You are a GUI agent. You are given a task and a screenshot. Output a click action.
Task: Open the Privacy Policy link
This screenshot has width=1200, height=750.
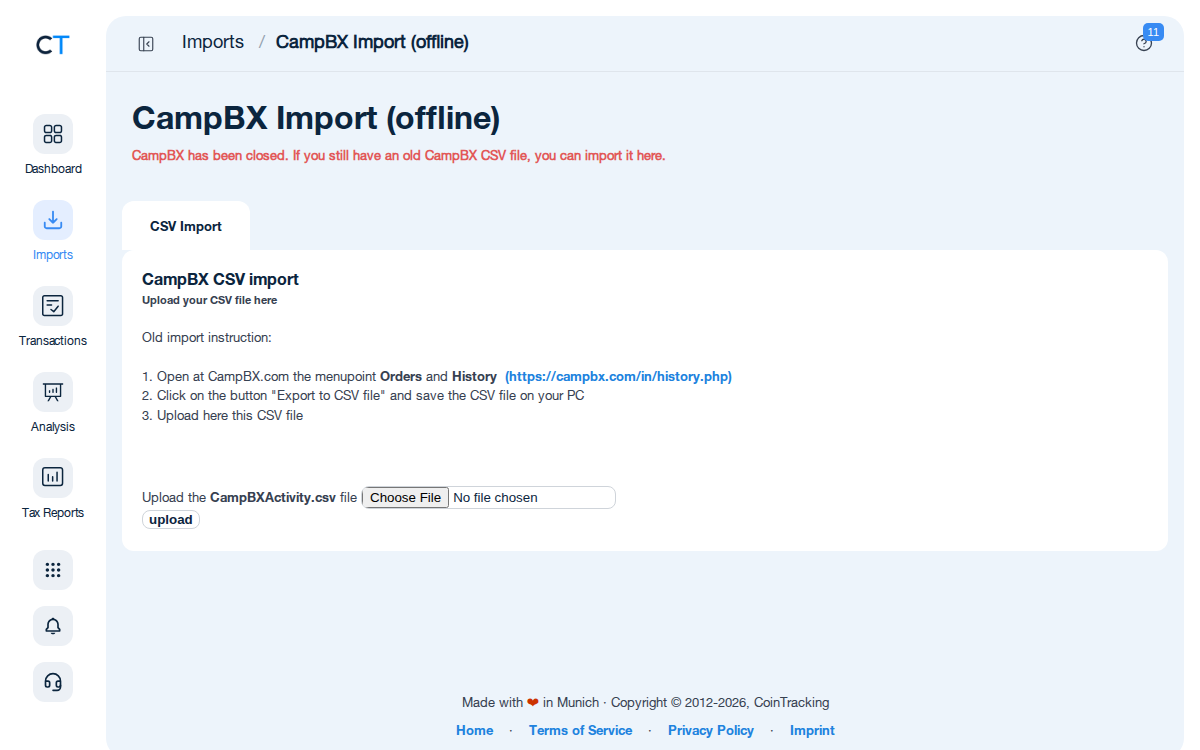click(x=711, y=730)
